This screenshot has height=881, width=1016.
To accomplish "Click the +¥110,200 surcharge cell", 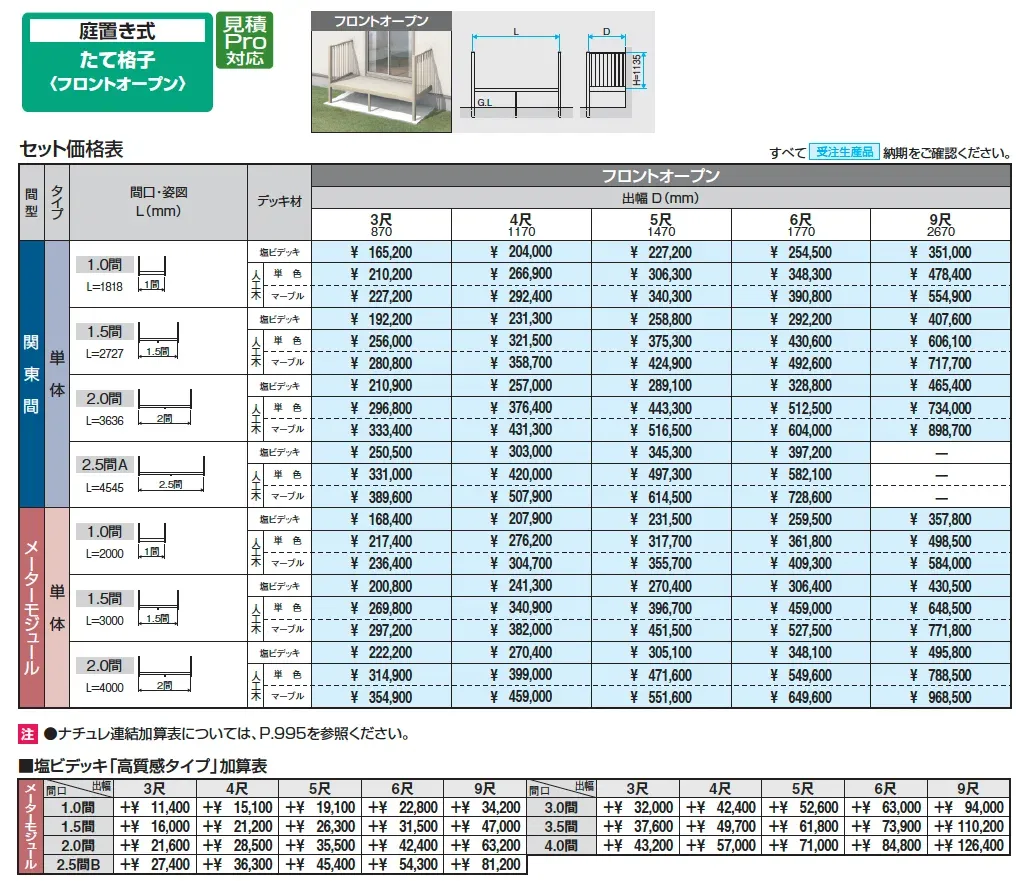I will coord(969,827).
